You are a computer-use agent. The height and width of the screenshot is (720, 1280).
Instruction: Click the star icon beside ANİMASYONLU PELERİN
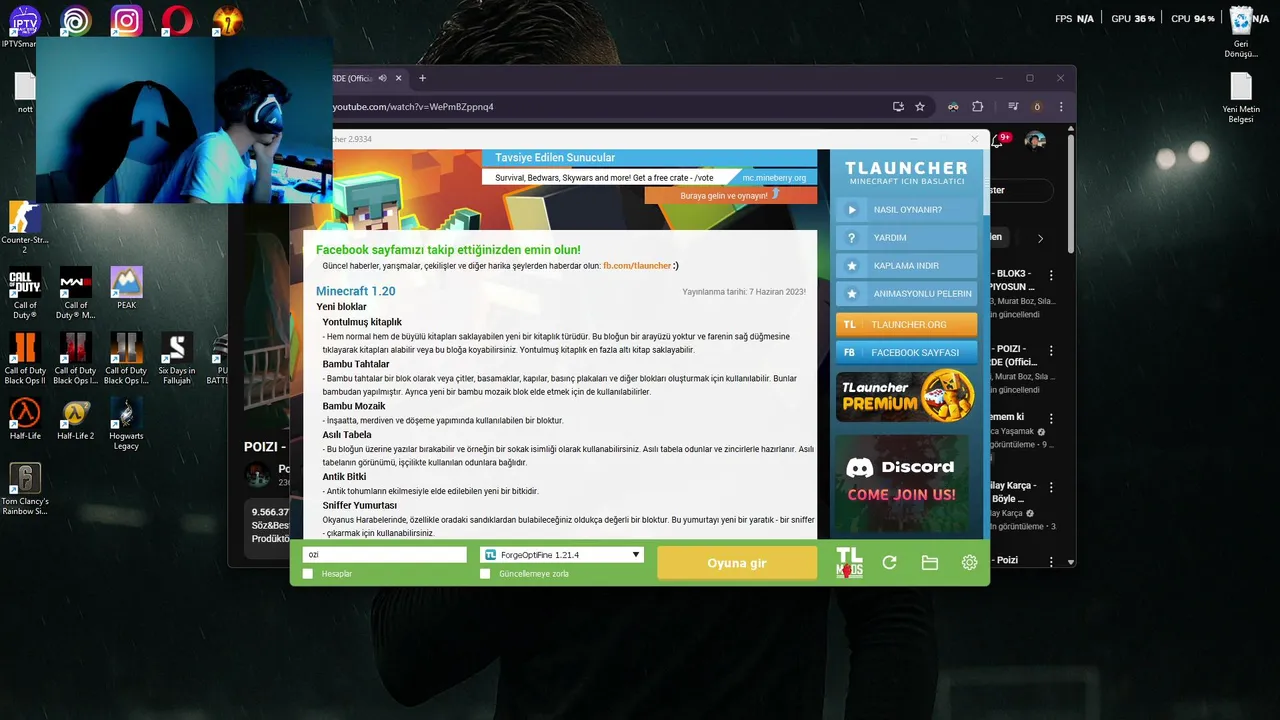click(x=852, y=294)
